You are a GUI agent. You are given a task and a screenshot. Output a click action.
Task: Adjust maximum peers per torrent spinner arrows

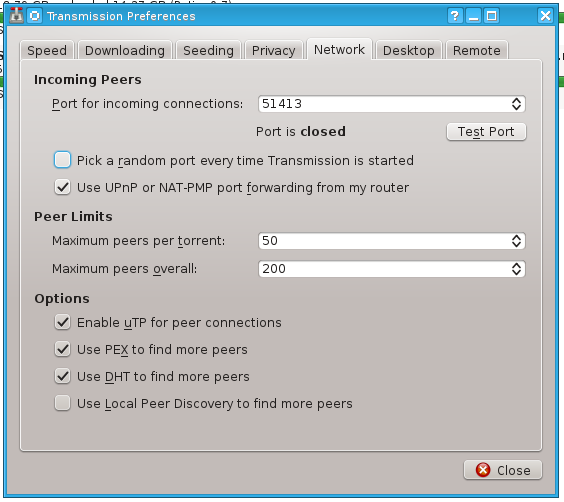517,241
